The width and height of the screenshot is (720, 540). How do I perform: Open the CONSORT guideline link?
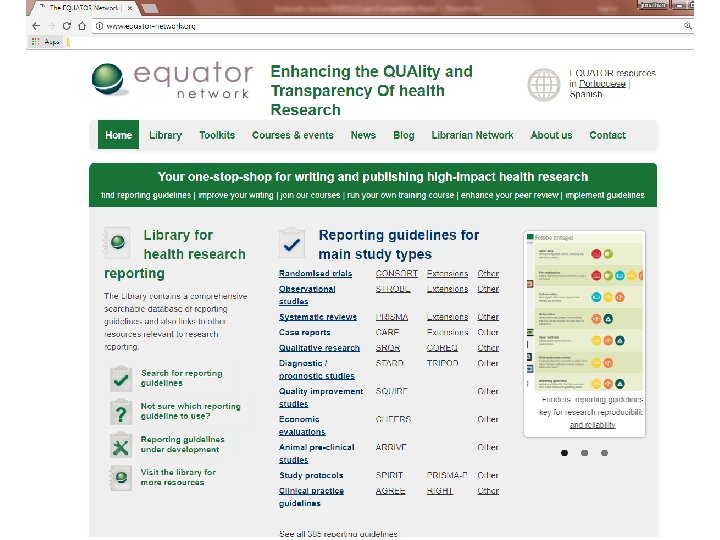click(x=396, y=273)
